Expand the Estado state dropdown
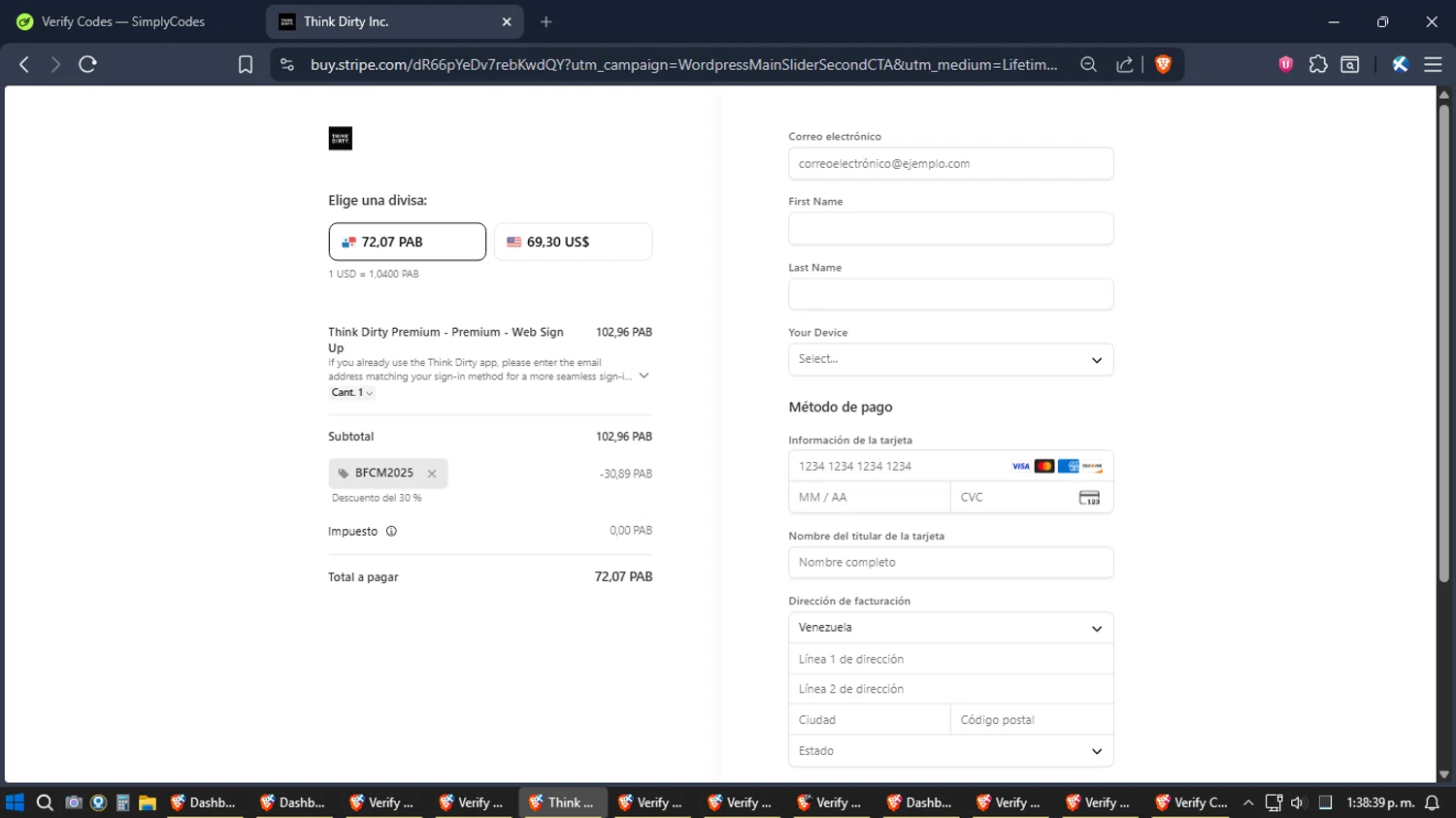The height and width of the screenshot is (818, 1456). [x=950, y=751]
